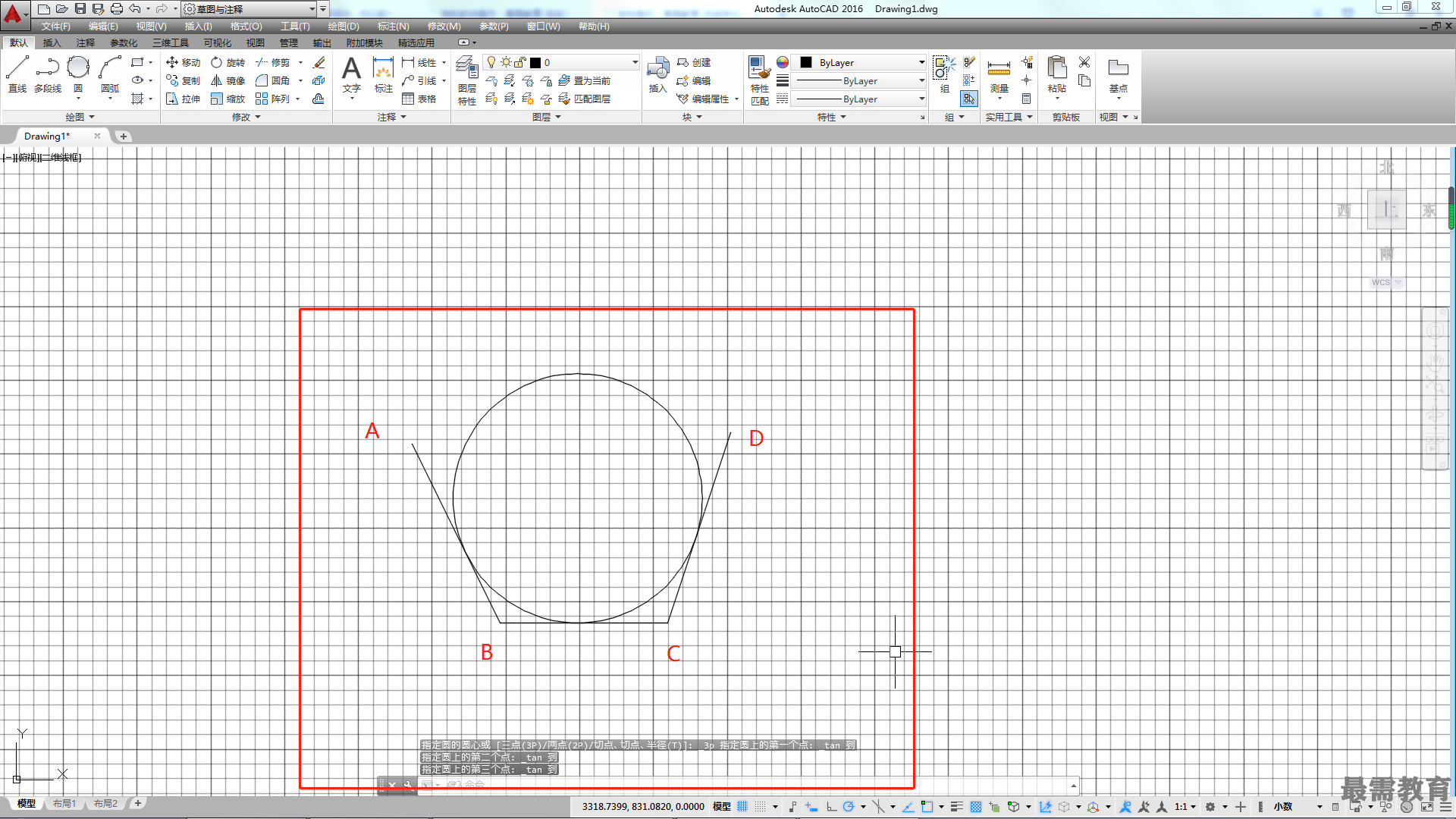Select the Stretch (拉伸) tool
The height and width of the screenshot is (819, 1456).
coord(183,99)
